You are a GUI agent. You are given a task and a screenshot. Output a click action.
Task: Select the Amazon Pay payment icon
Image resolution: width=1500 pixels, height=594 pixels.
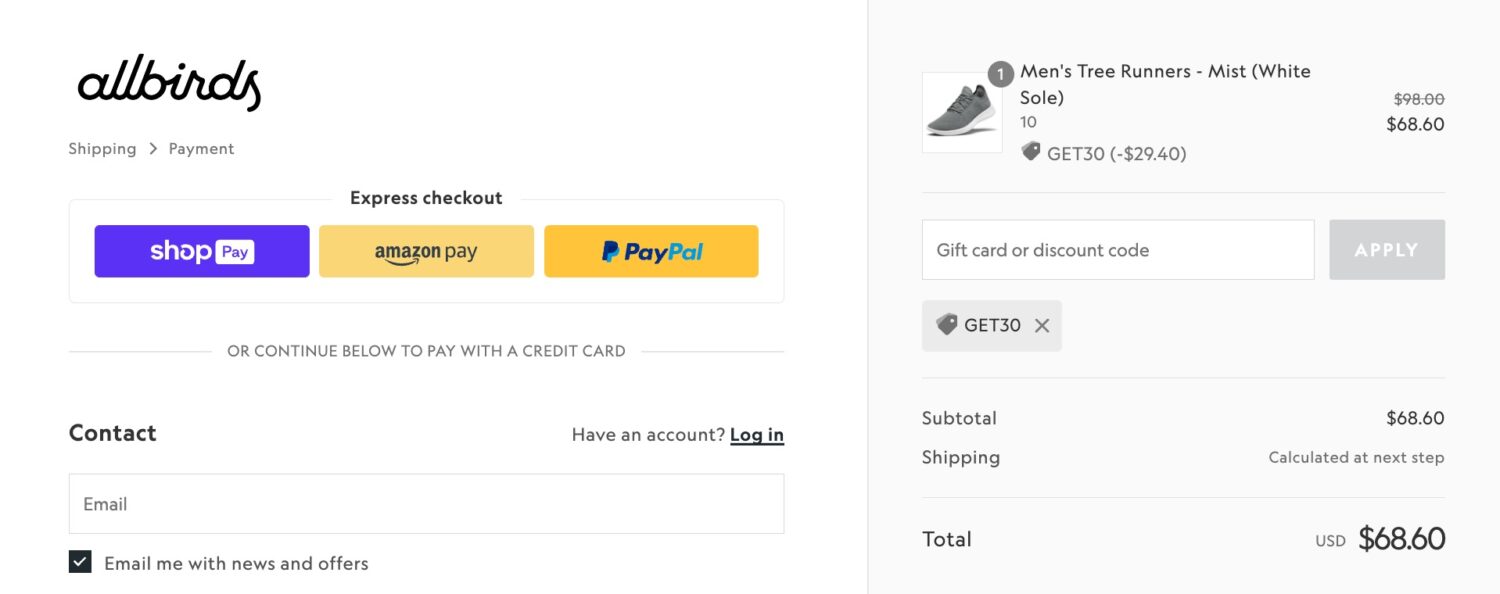tap(426, 251)
